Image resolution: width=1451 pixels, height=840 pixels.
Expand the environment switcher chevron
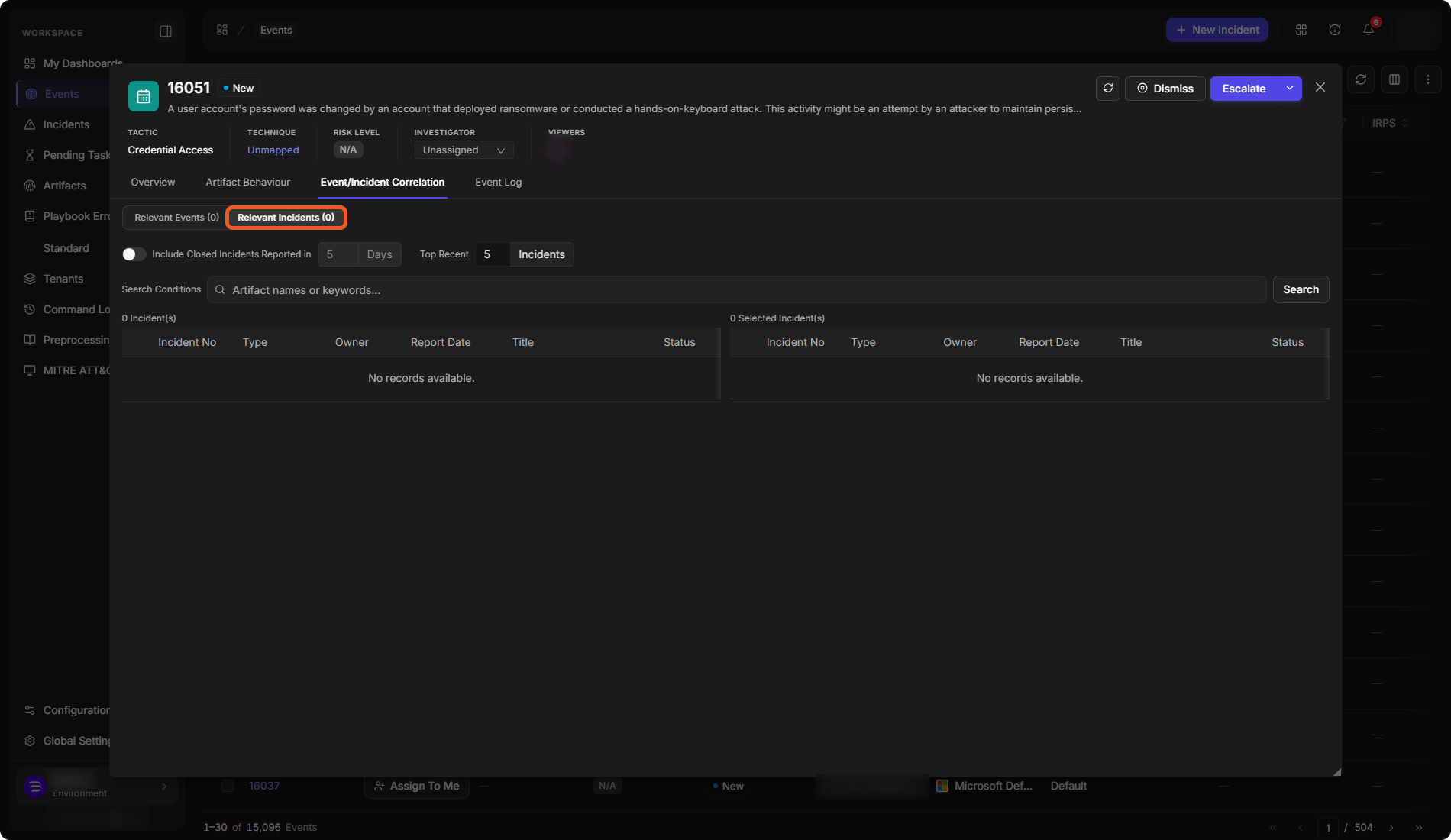[x=164, y=787]
